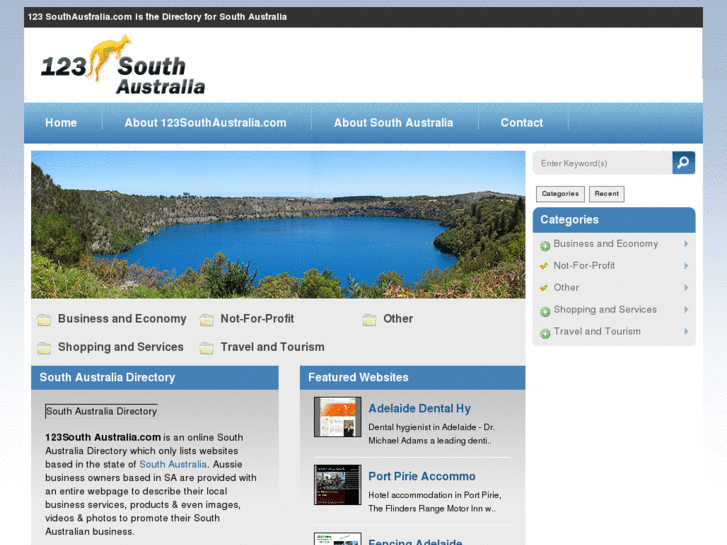Open Other category link below banner
Screen dimensions: 727x545
click(398, 319)
